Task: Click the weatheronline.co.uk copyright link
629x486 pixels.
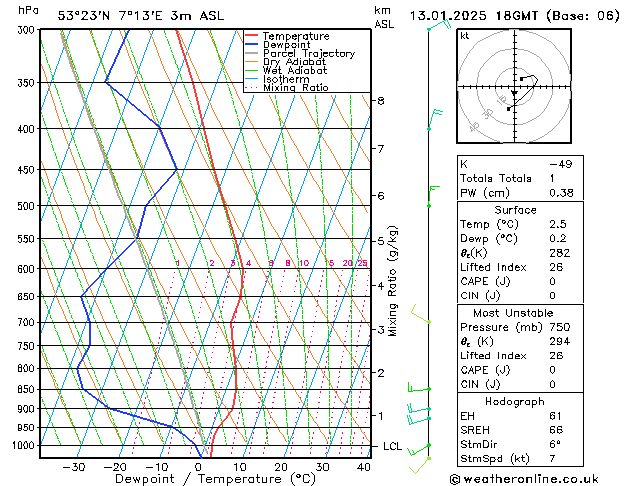Action: point(524,479)
